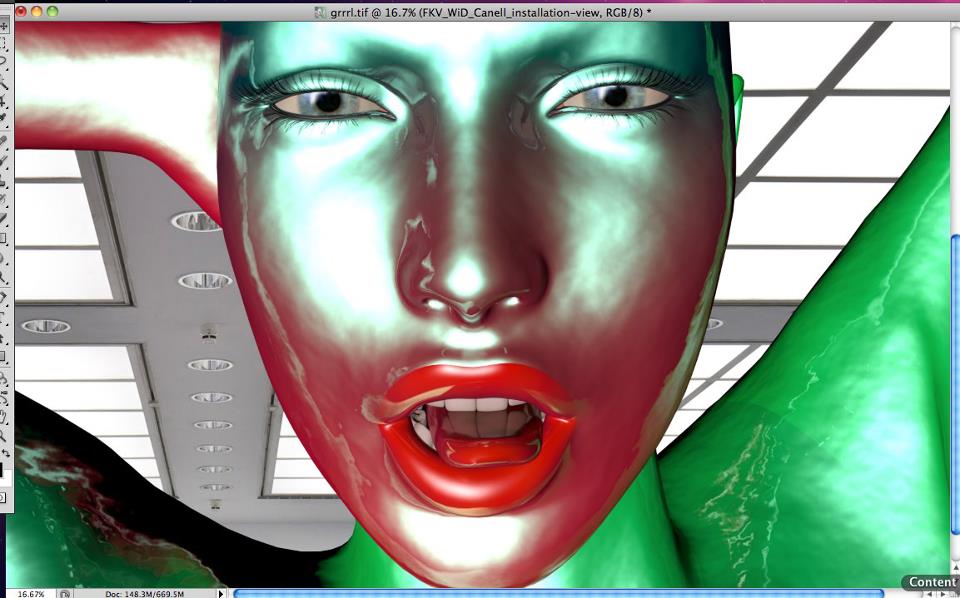Click the Content button
The image size is (960, 598).
pyautogui.click(x=932, y=582)
